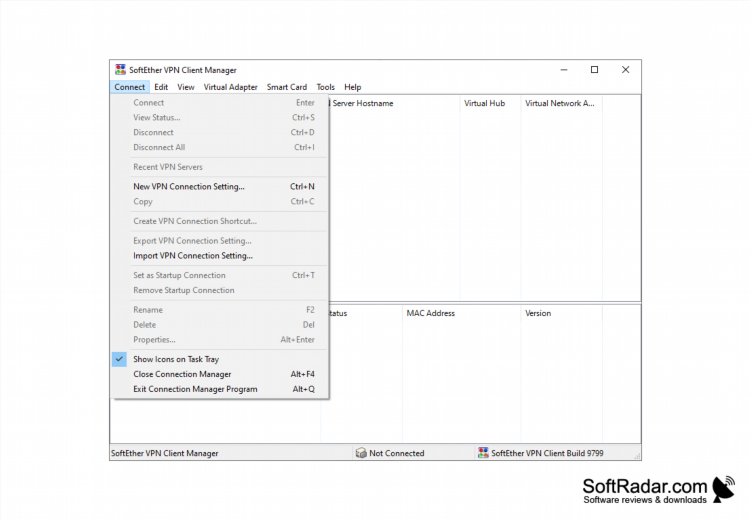
Task: Click the MAC Address column header
Action: click(462, 313)
